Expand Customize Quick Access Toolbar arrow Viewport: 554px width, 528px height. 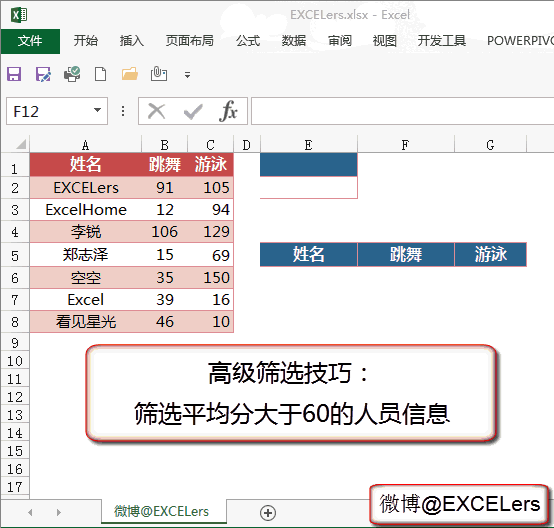click(187, 75)
